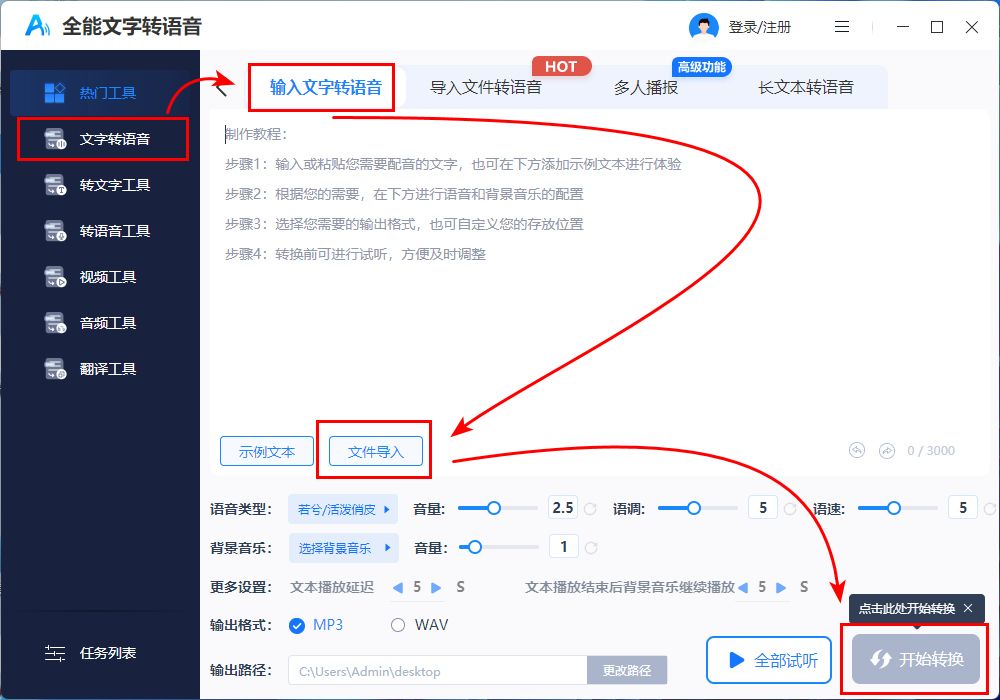Click 文件导入 button
This screenshot has width=1000, height=700.
(x=376, y=451)
